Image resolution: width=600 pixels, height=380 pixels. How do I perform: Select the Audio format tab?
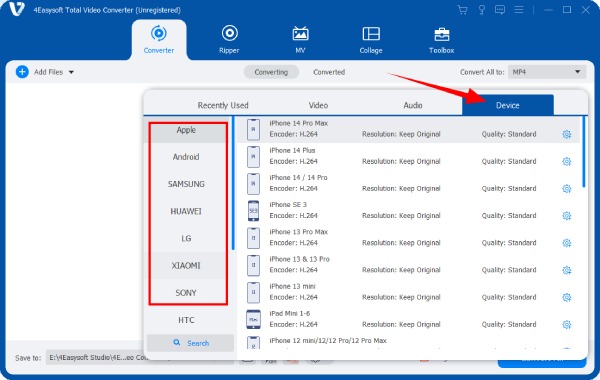(x=413, y=105)
